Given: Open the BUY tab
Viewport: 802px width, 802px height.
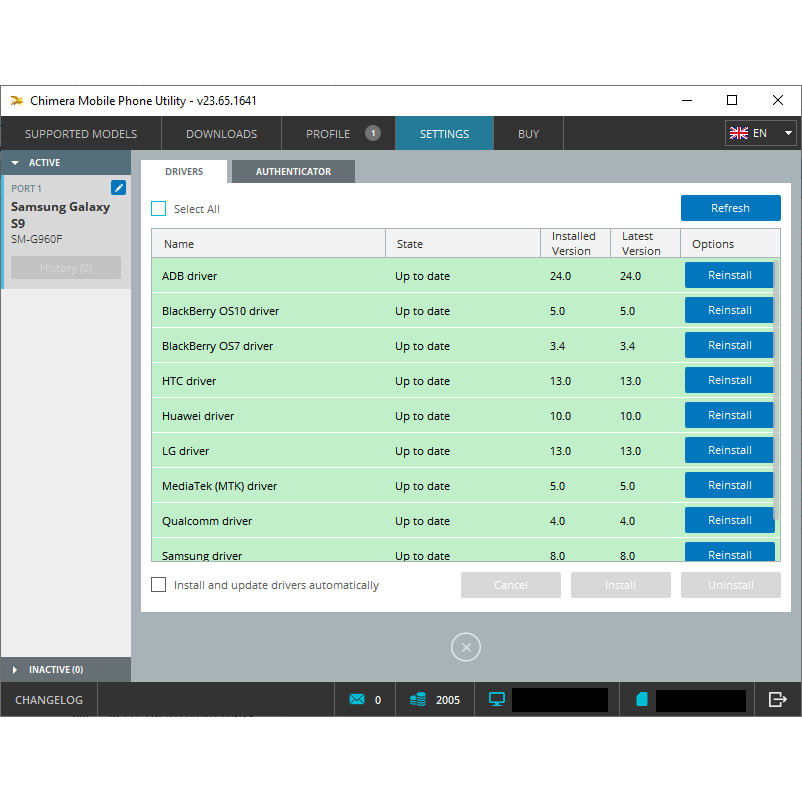Looking at the screenshot, I should pos(528,133).
